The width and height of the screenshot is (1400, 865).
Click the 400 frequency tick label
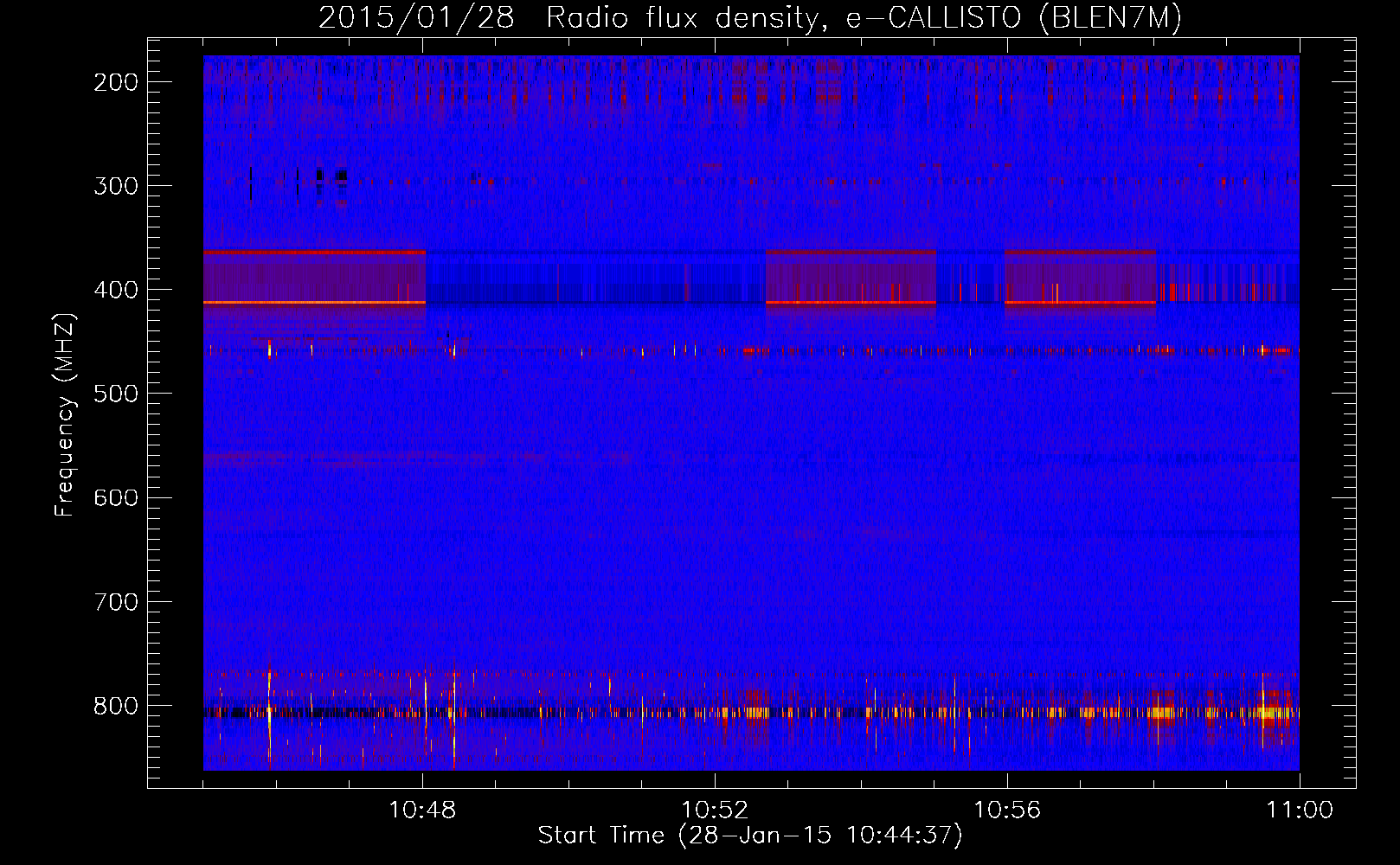pyautogui.click(x=116, y=290)
